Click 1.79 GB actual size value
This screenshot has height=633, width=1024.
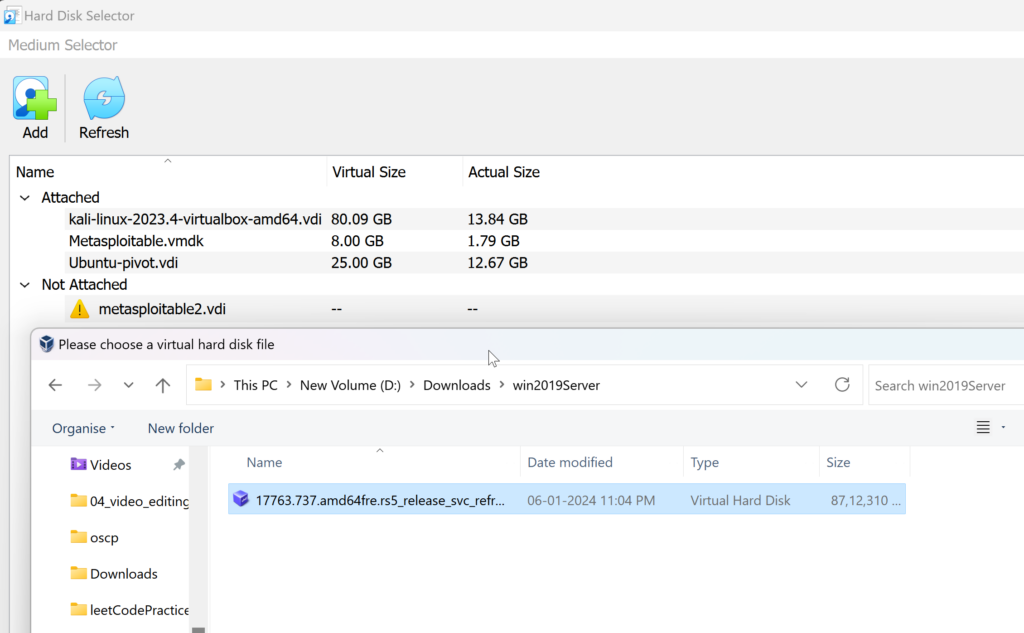pyautogui.click(x=493, y=241)
